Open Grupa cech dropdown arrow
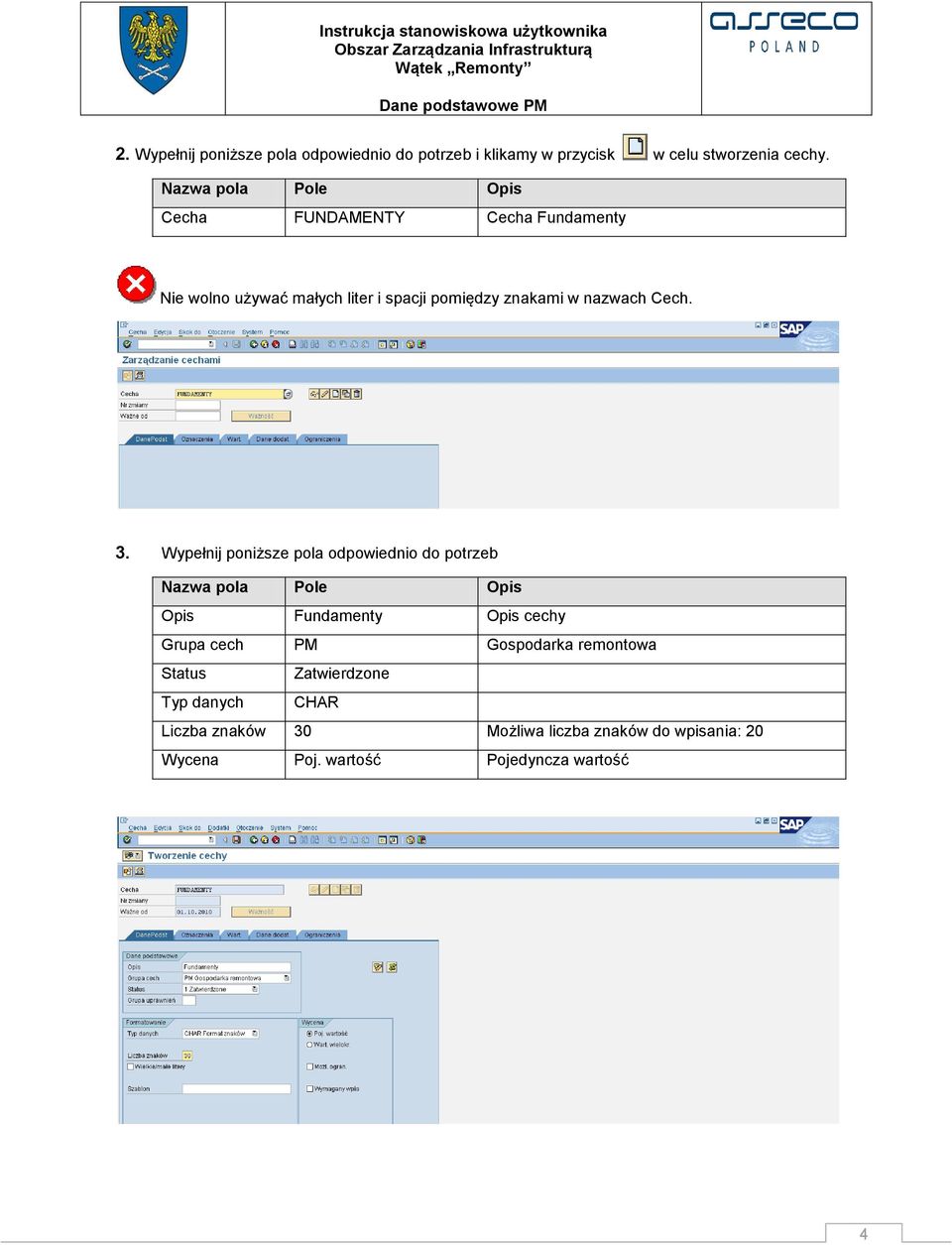 [287, 978]
